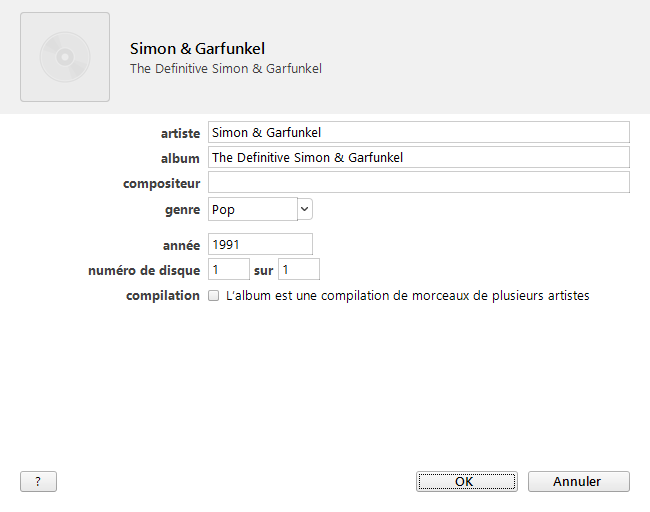Click the album text field
650x512 pixels.
[x=419, y=157]
